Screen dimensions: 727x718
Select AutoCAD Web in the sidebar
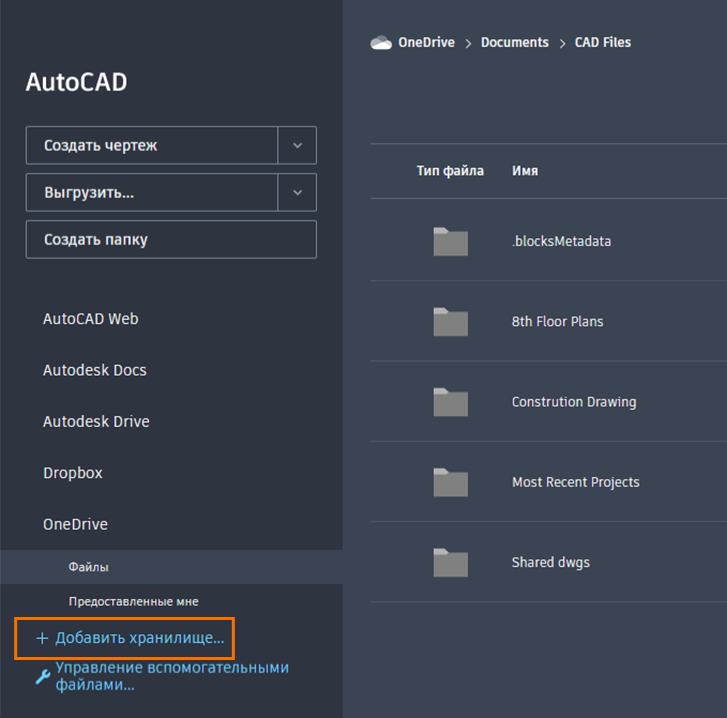[91, 319]
